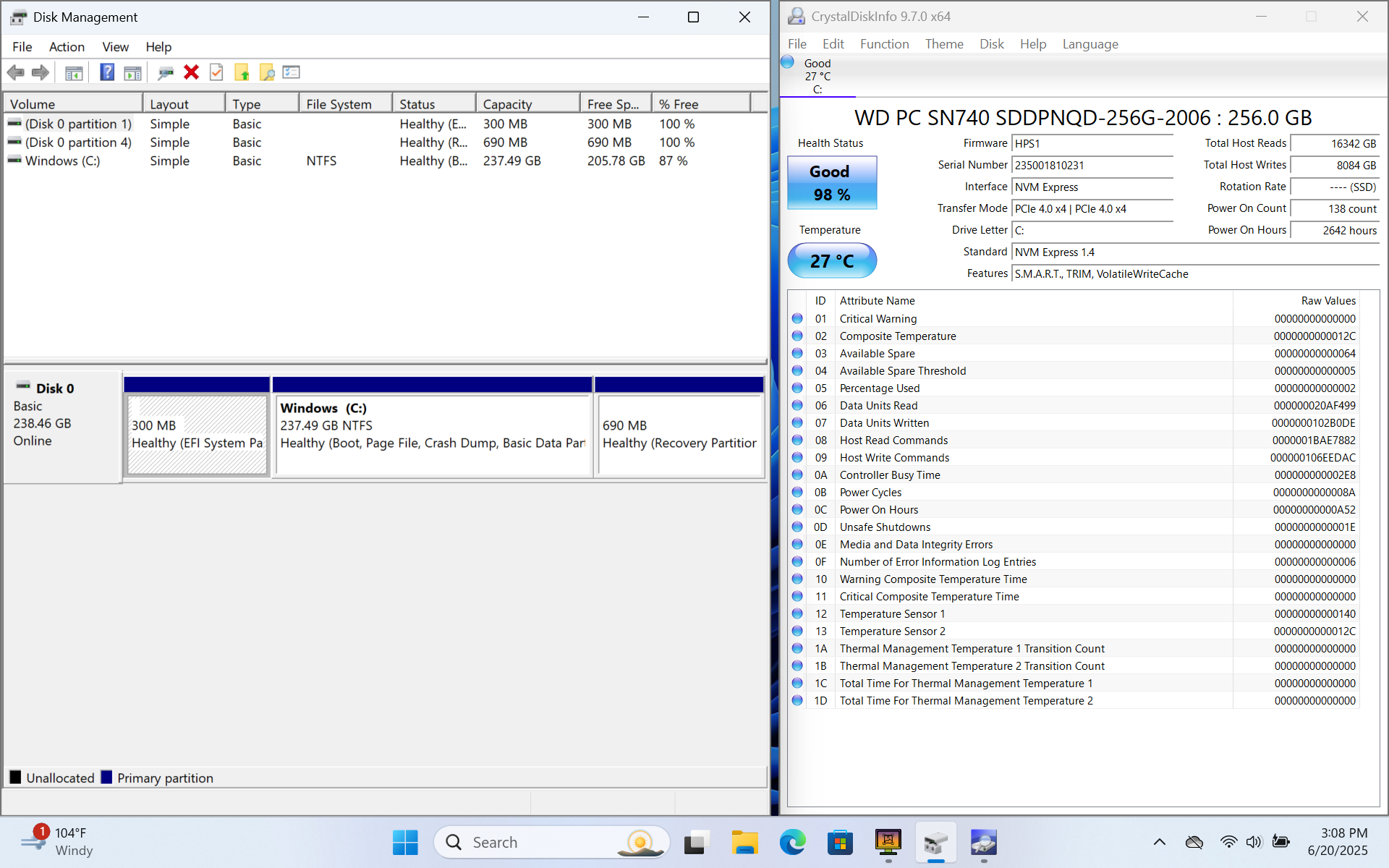This screenshot has height=868, width=1389.
Task: Open the Language menu in CrystalDiskInfo
Action: [1089, 44]
